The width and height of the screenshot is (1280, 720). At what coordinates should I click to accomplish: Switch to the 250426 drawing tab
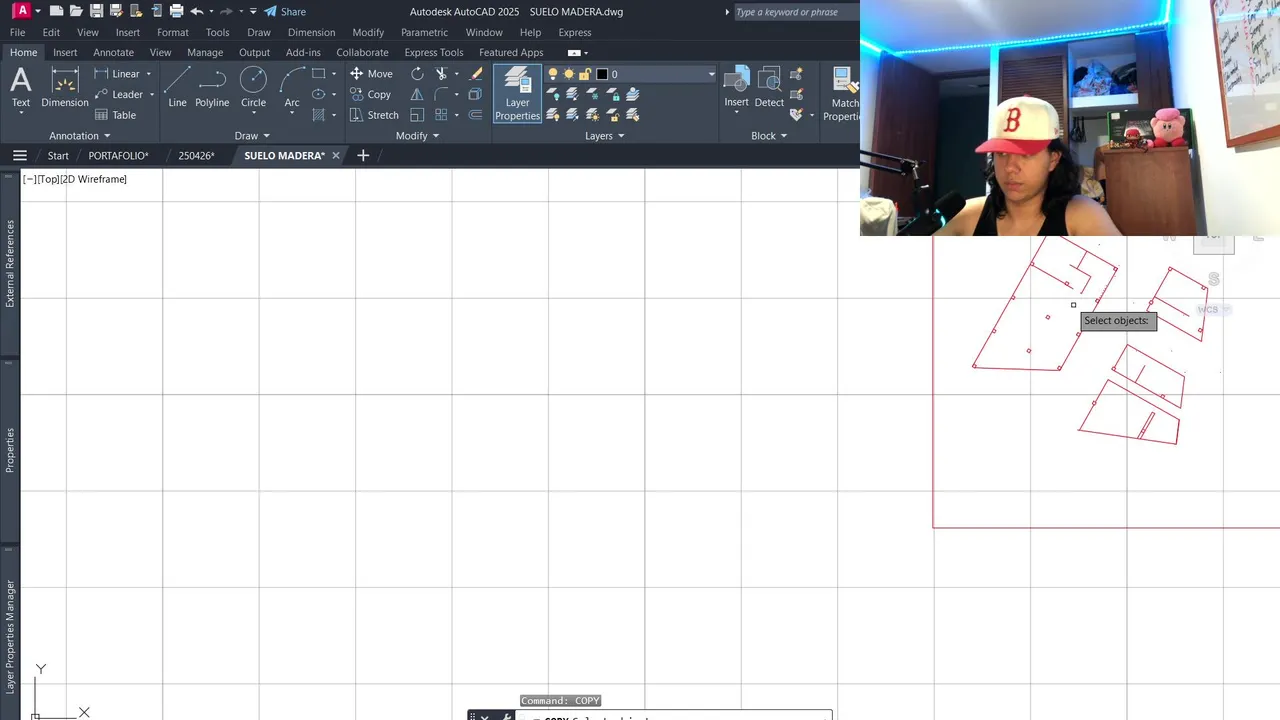(196, 156)
